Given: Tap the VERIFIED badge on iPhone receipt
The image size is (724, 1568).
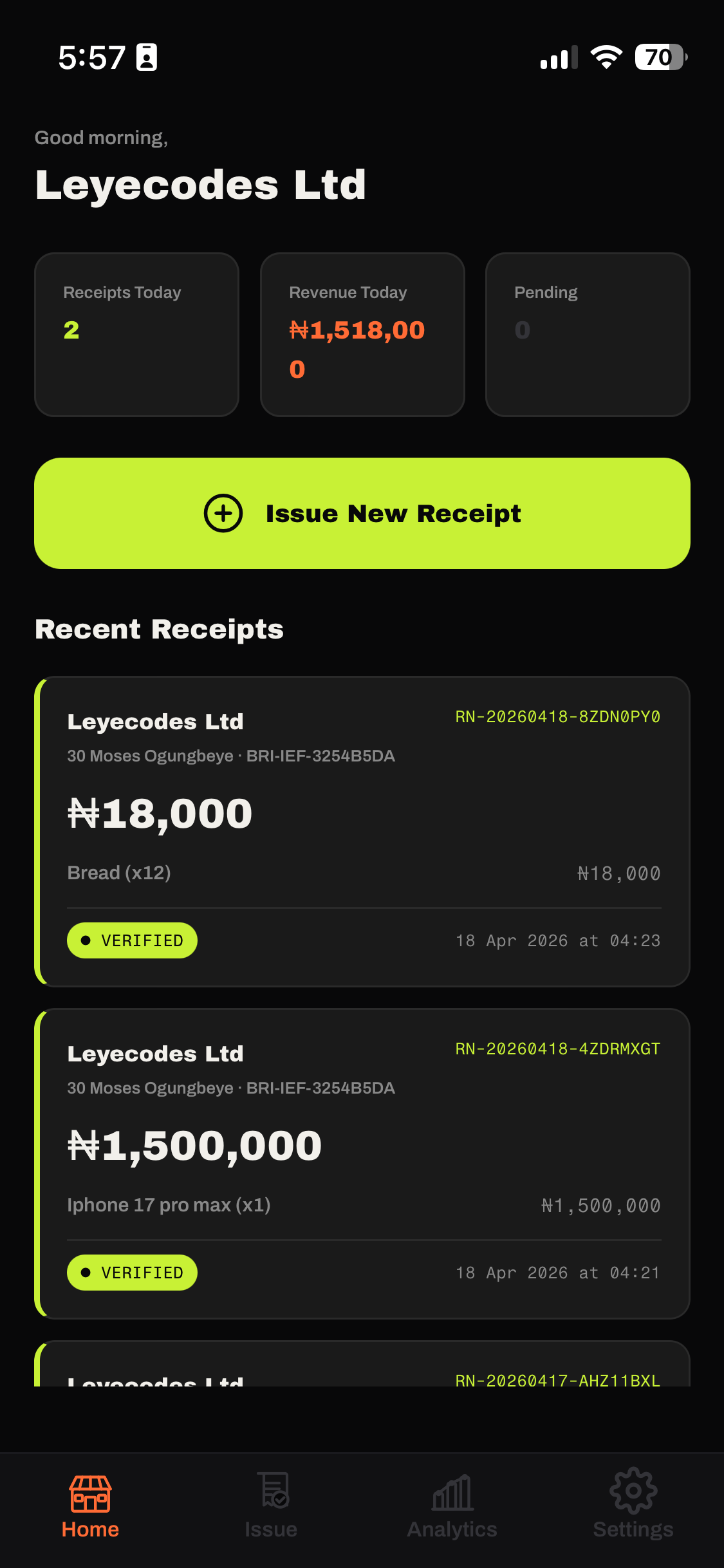Looking at the screenshot, I should pos(132,1273).
